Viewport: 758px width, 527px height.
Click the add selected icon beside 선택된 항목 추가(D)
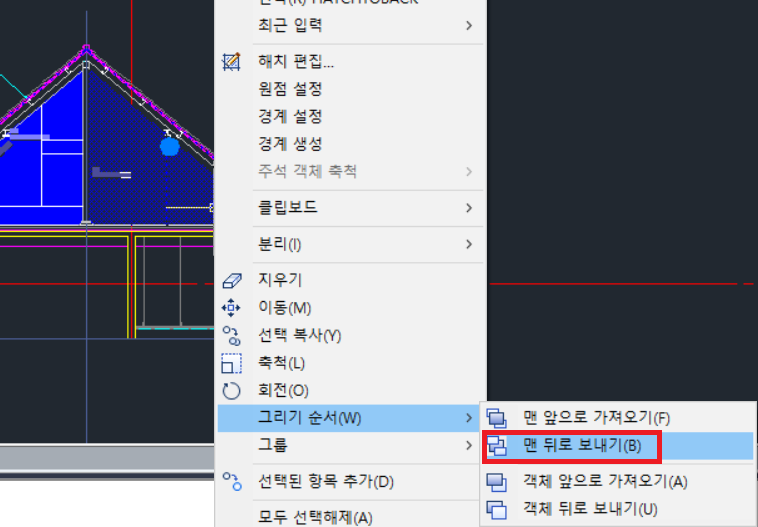pyautogui.click(x=232, y=482)
